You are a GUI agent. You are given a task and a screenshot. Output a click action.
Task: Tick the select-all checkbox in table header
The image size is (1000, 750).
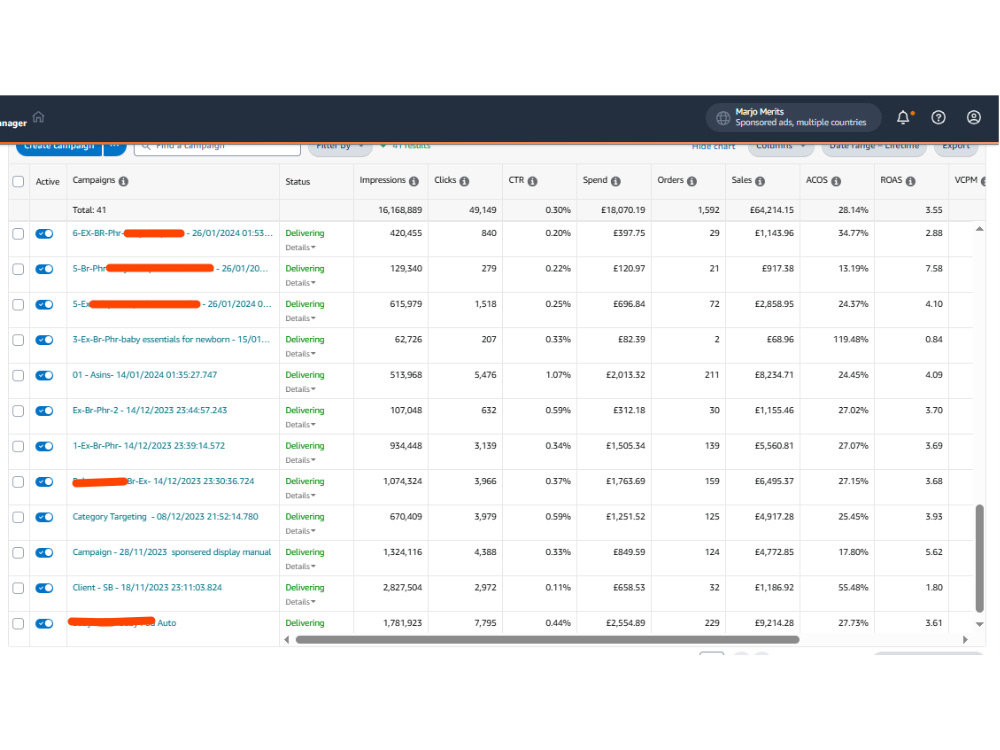(x=18, y=181)
